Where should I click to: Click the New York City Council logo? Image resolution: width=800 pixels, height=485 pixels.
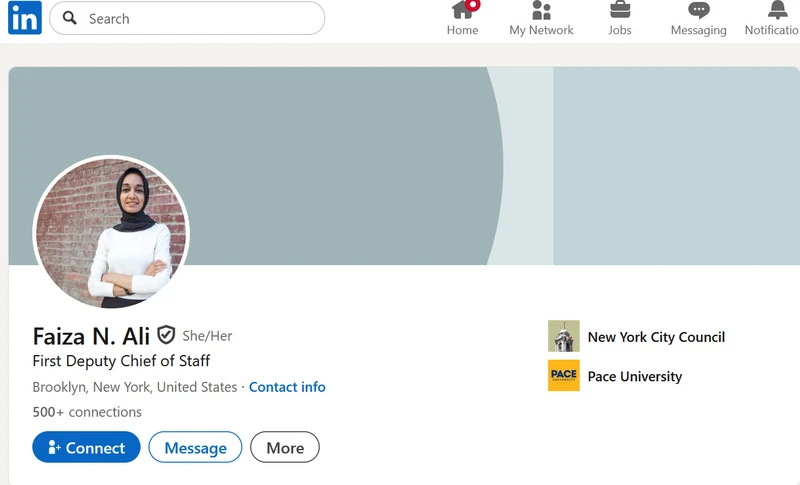[x=564, y=337]
